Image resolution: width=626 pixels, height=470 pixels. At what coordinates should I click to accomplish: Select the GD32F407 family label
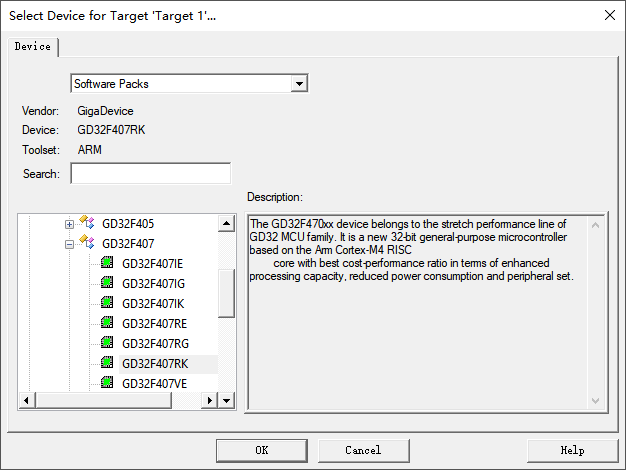coord(128,244)
